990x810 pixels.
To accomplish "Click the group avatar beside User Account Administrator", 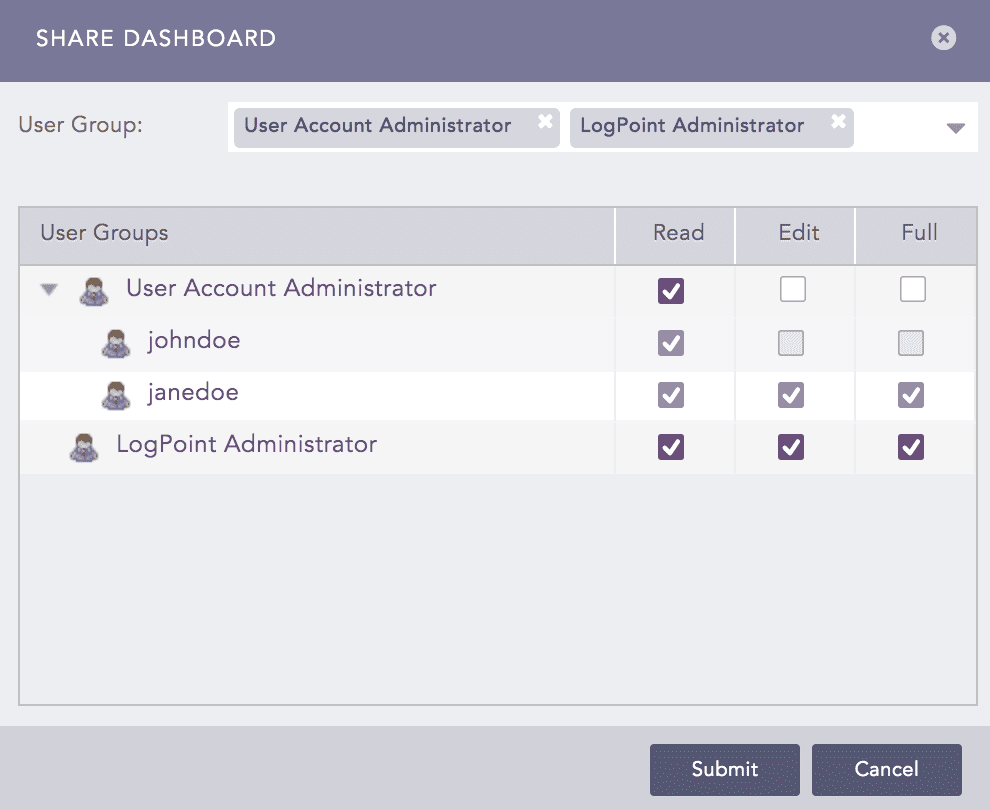I will 95,288.
